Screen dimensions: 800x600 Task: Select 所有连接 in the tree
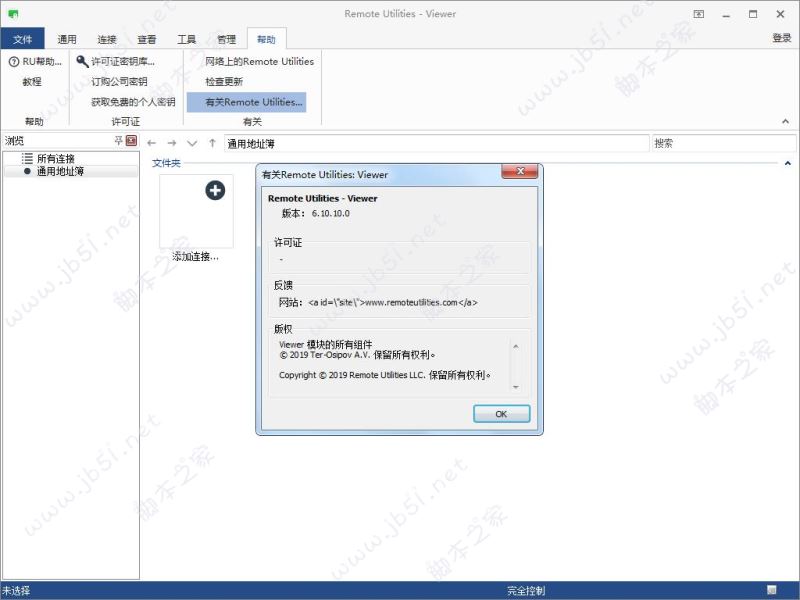point(56,159)
